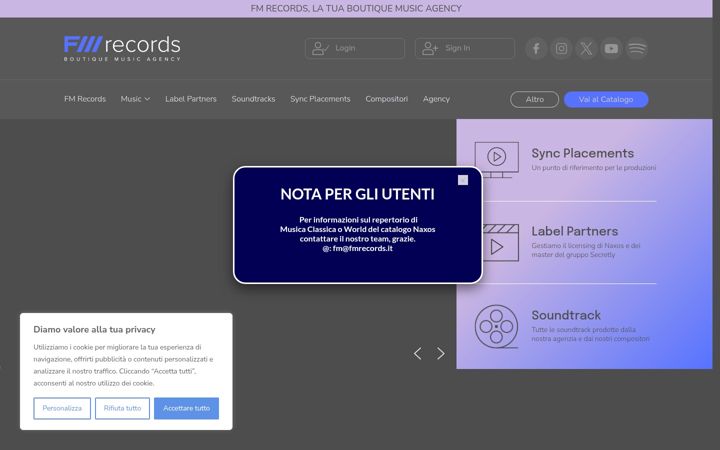Screen dimensions: 720x450
Task: Open FM Records nav item
Action: 85,99
